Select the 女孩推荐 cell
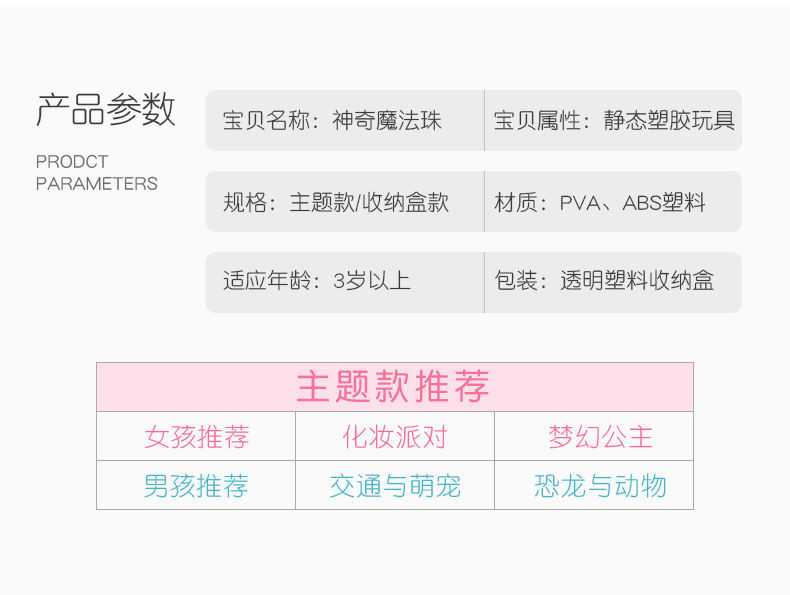Screen dimensions: 790x595 (x=196, y=437)
